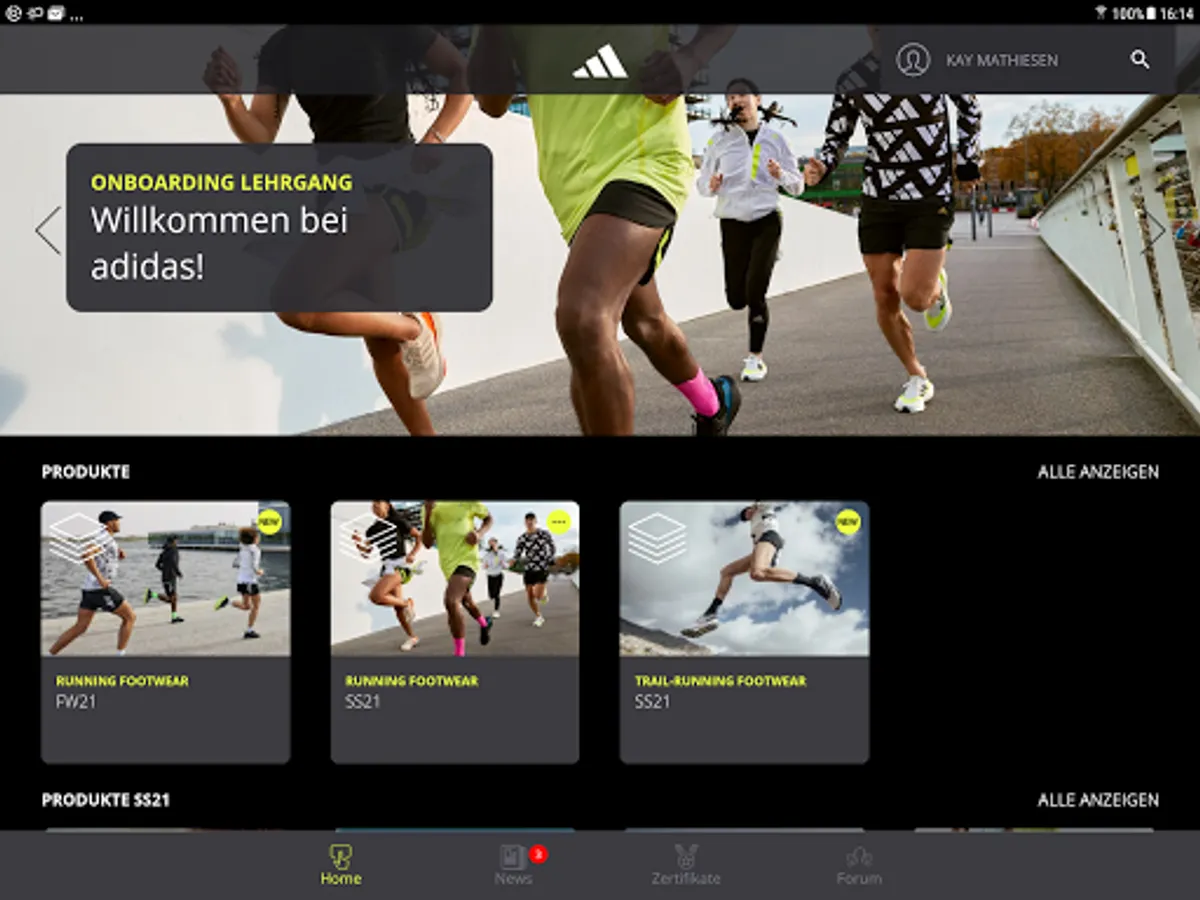This screenshot has width=1200, height=900.
Task: Tap stack icon on Running Footwear FW21 card
Action: pos(77,538)
